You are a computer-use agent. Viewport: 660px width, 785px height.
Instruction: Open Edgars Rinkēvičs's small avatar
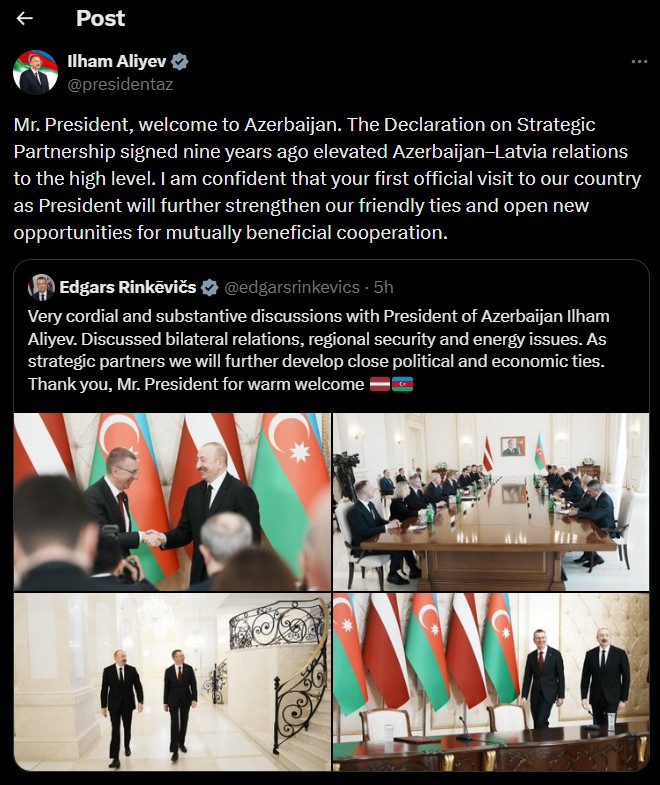coord(42,287)
